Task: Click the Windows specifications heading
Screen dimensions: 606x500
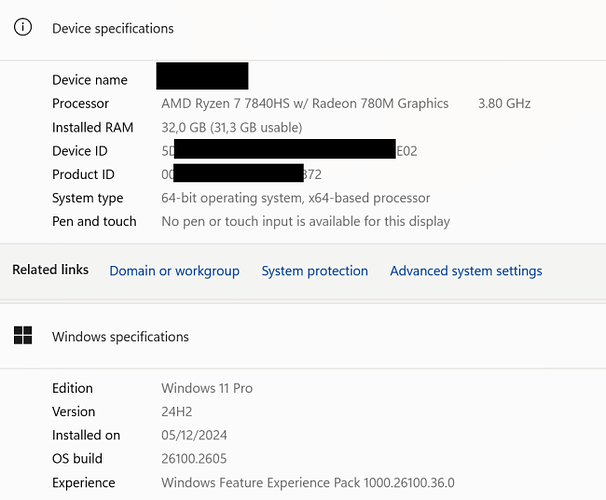Action: coord(120,337)
